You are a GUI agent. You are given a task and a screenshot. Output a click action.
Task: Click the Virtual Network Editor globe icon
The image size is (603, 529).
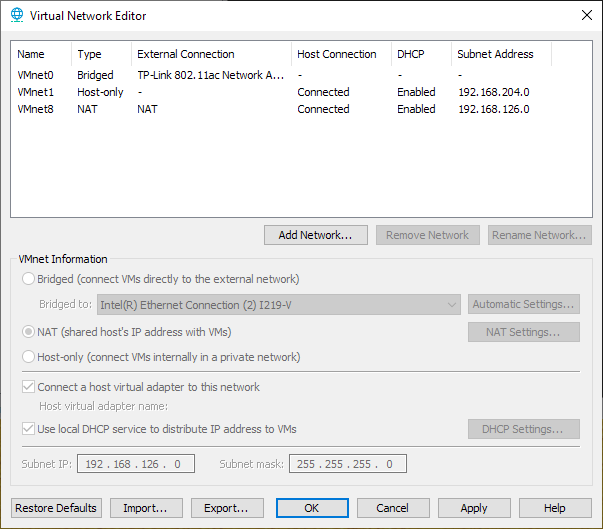point(15,15)
